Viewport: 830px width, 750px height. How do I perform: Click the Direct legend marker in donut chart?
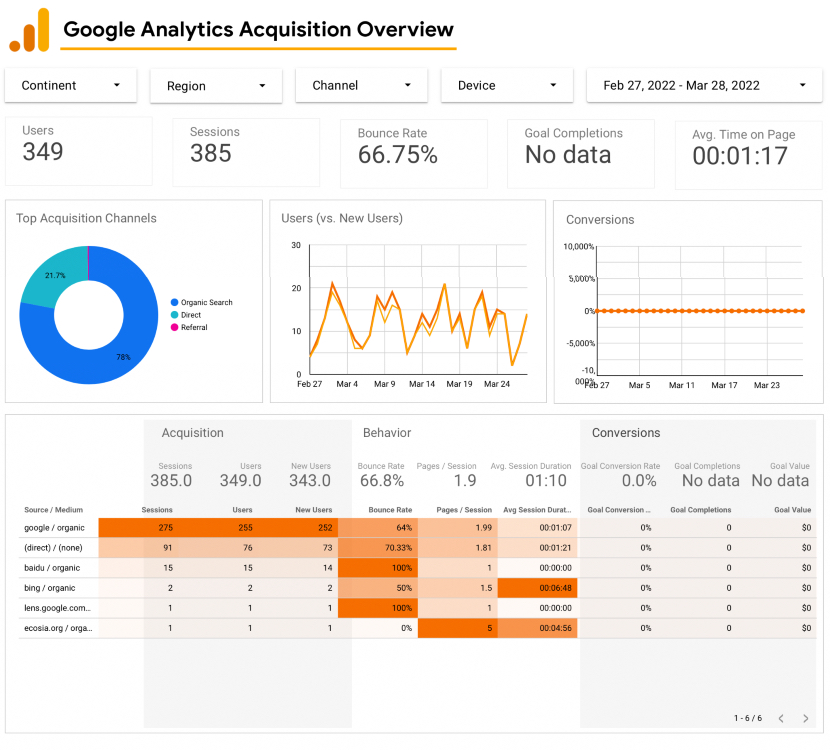174,314
